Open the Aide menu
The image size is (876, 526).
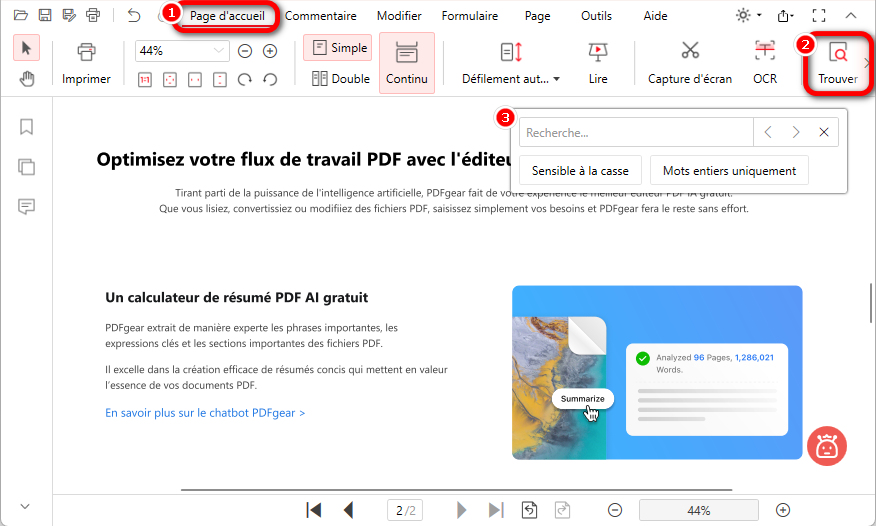pos(655,16)
